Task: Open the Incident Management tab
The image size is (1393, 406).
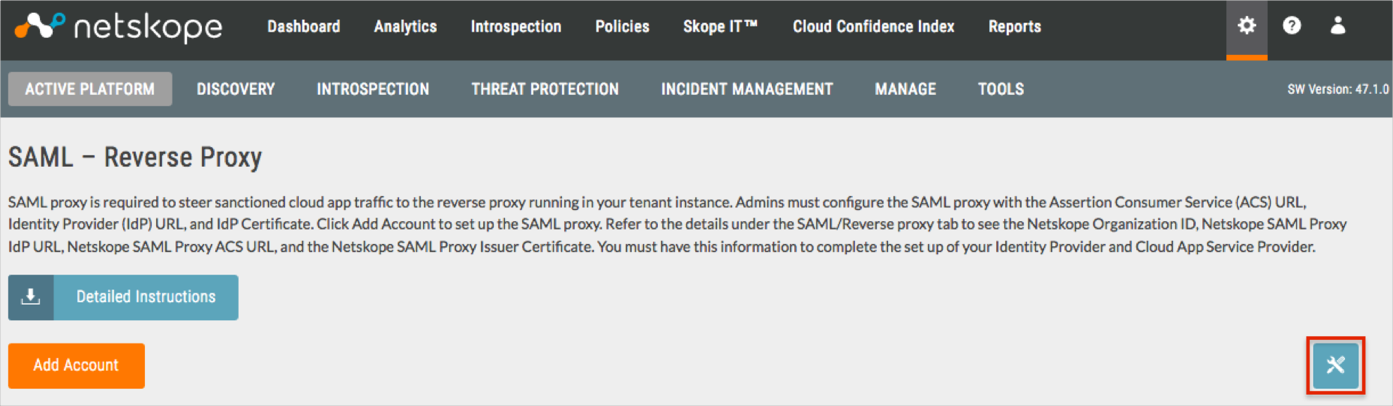Action: 746,89
